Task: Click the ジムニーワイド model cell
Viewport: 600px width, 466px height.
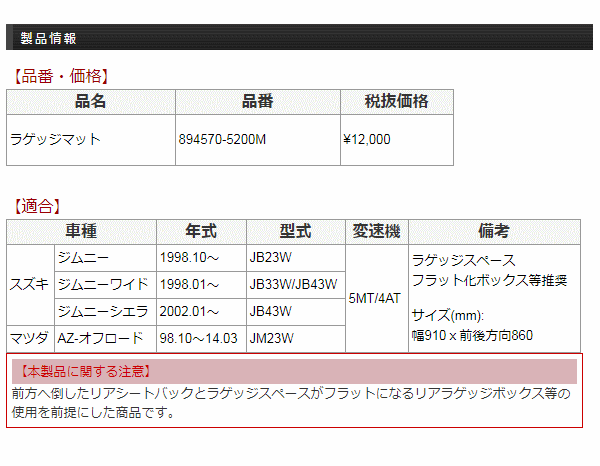Action: 102,284
